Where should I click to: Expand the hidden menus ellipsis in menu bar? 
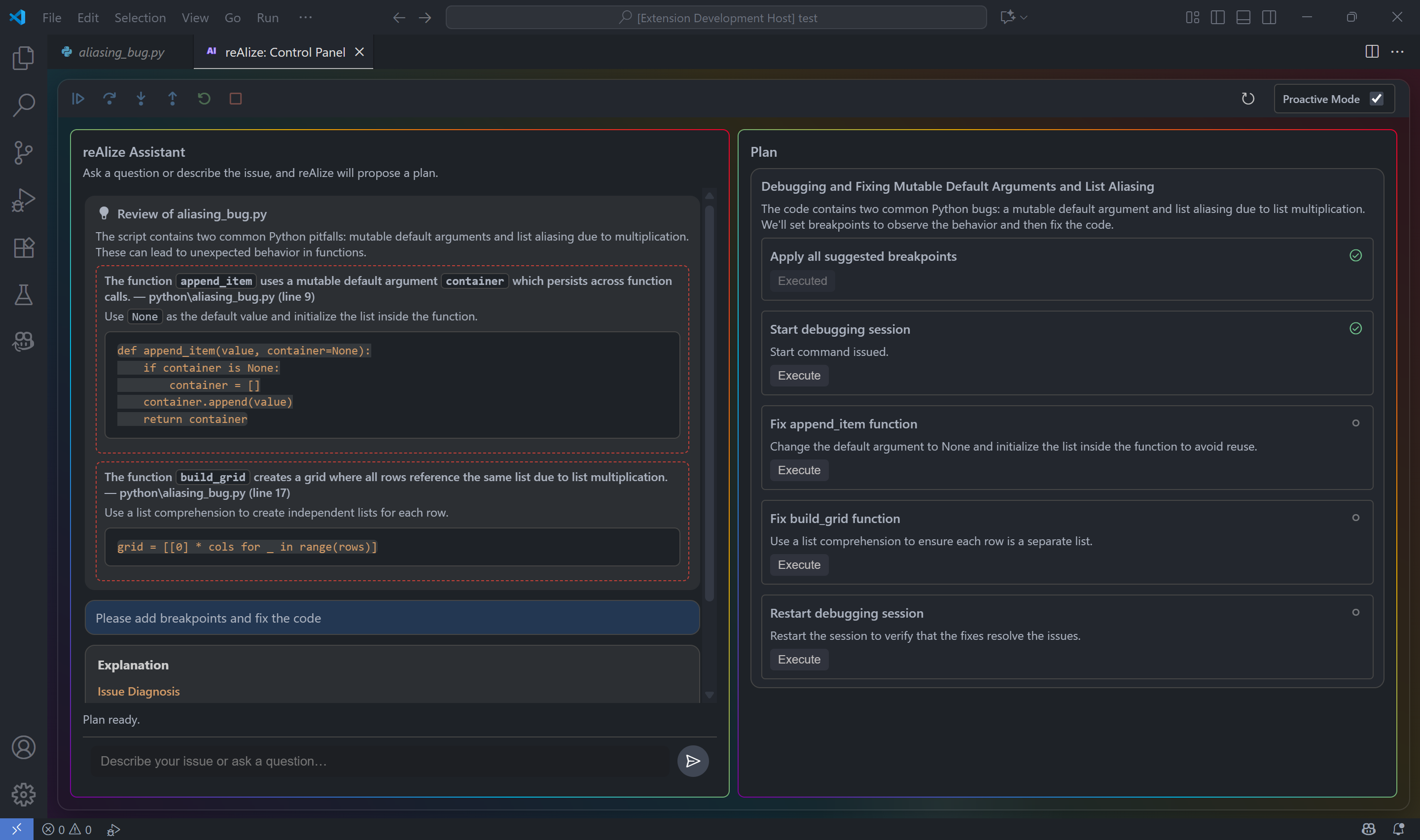[306, 18]
